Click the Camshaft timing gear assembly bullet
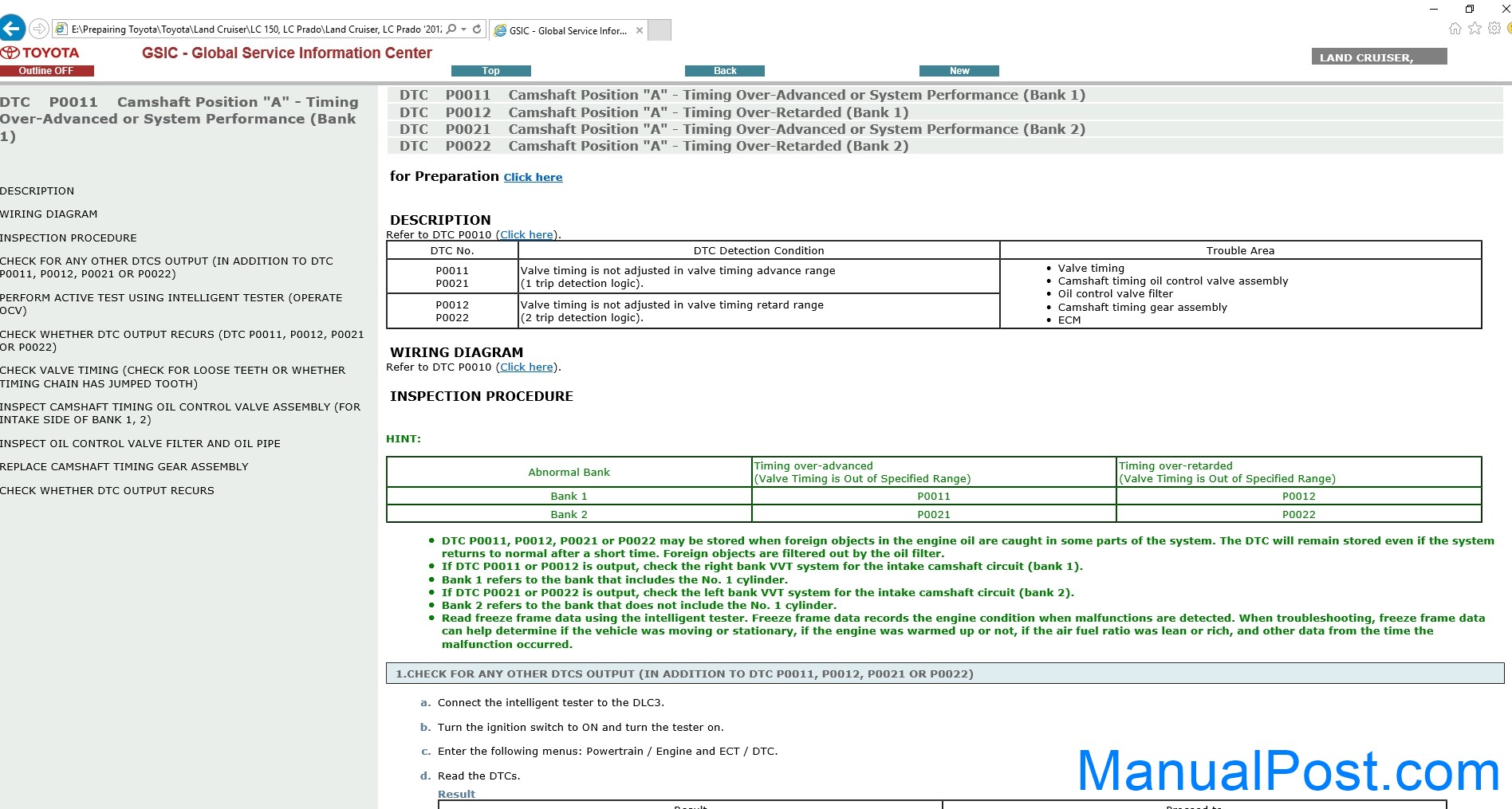This screenshot has width=1512, height=809. click(1142, 308)
